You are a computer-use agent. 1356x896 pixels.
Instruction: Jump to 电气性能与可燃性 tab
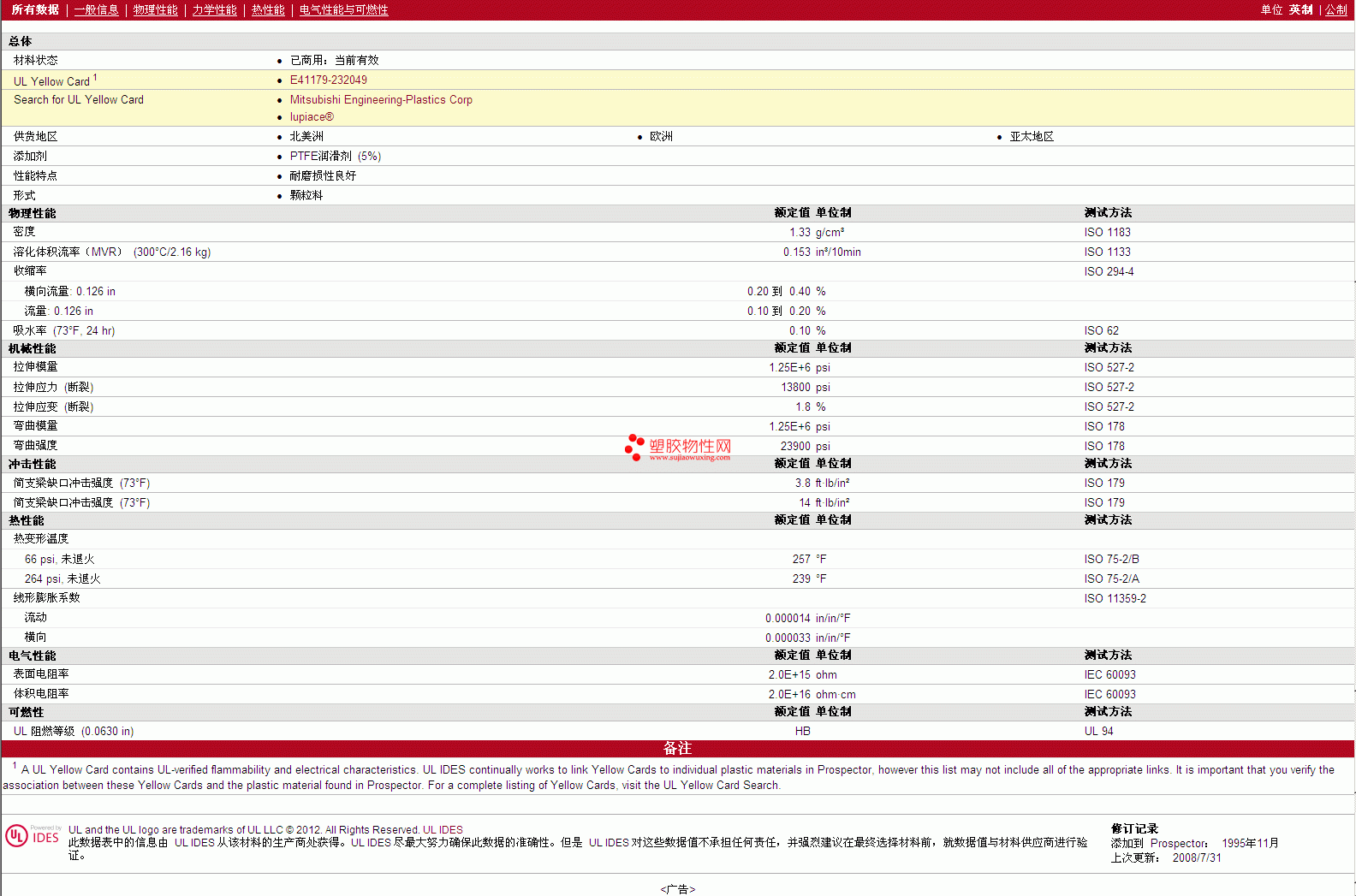[x=343, y=10]
